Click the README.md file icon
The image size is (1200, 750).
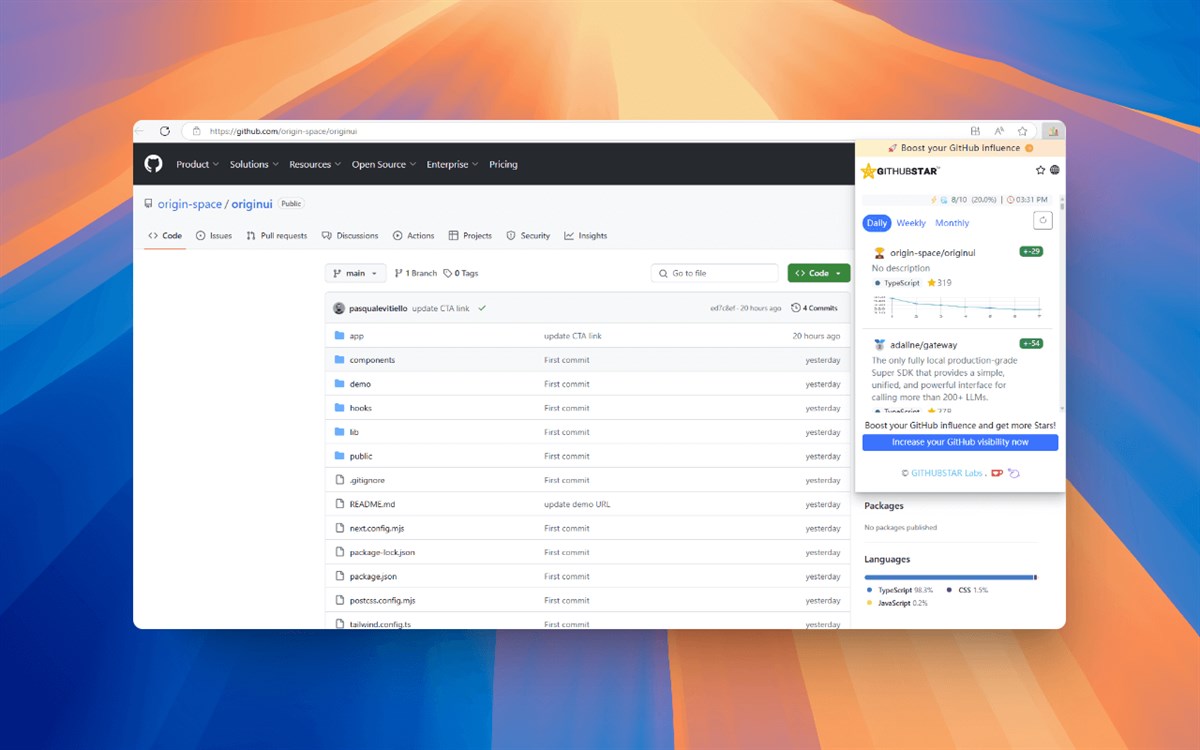(x=340, y=504)
